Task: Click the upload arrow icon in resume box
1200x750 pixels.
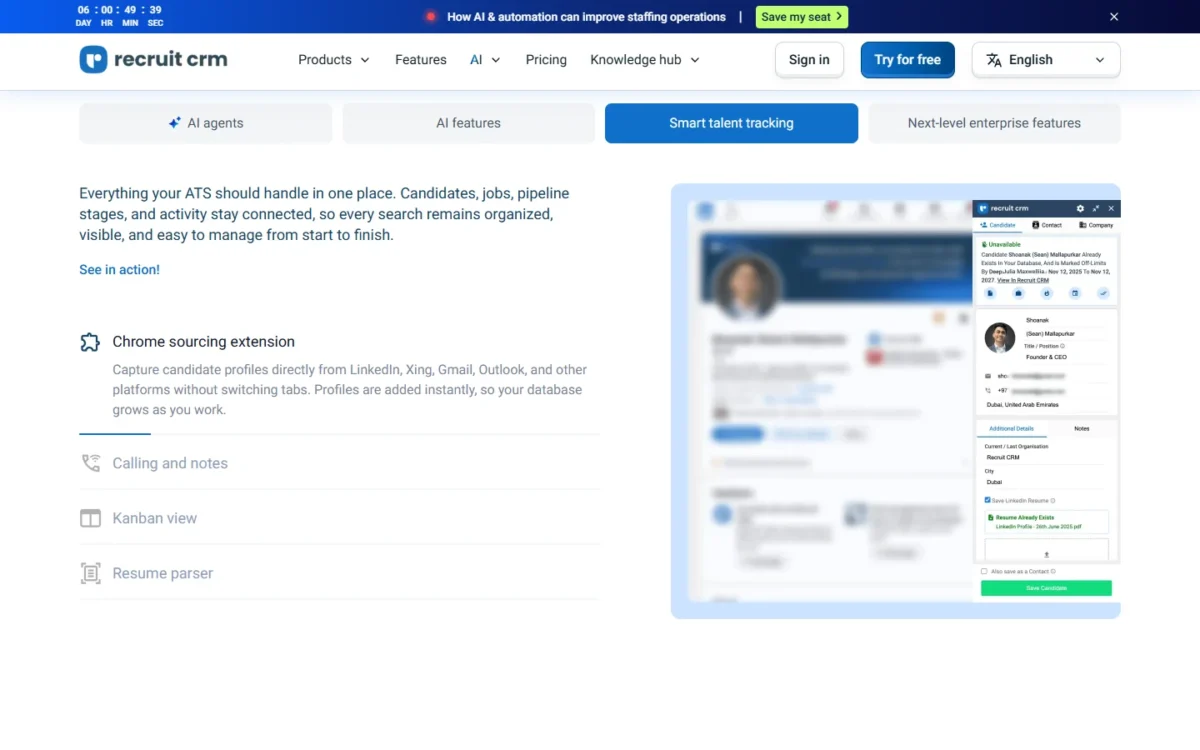Action: tap(1047, 554)
